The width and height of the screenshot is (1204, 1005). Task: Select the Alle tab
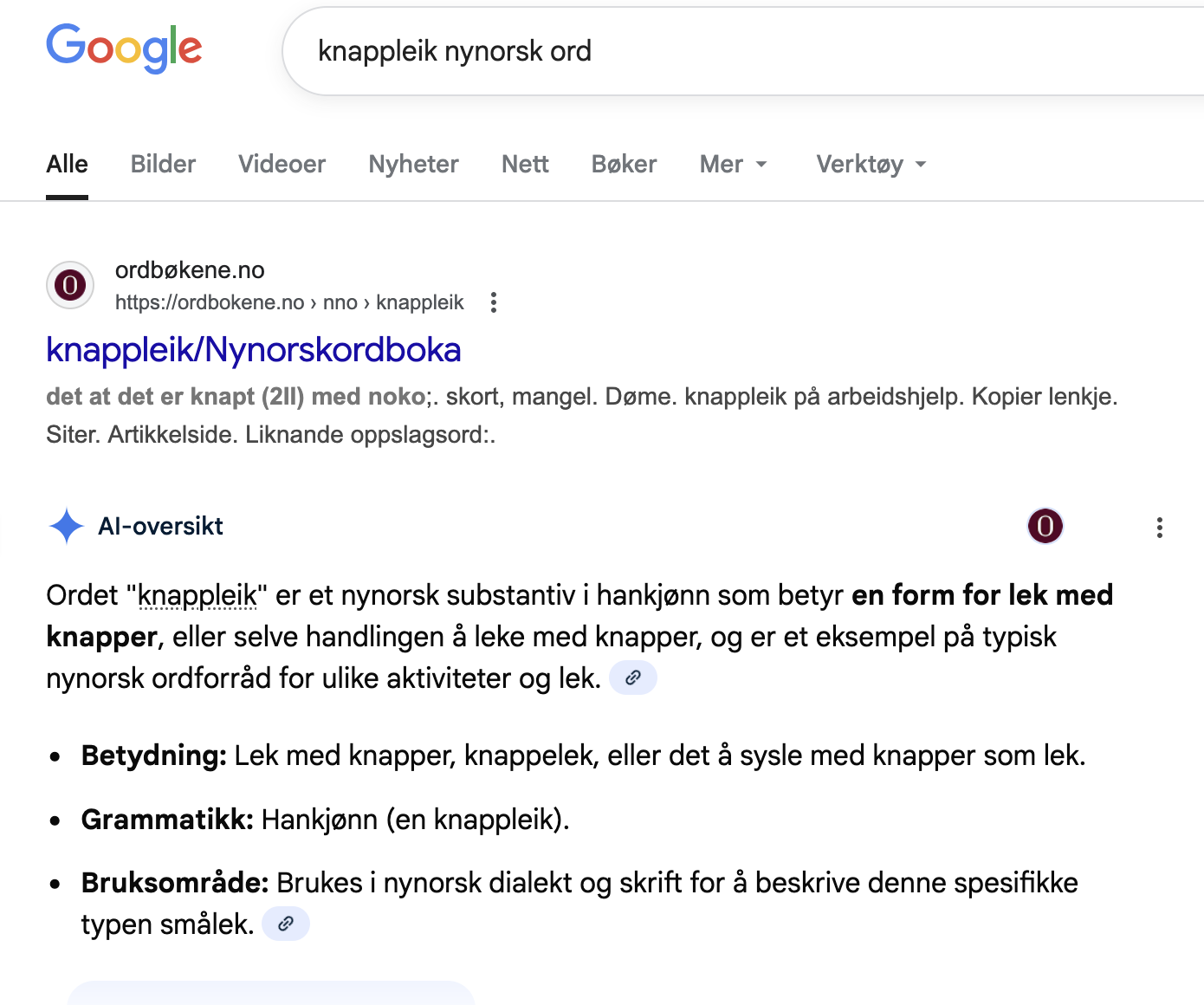67,164
